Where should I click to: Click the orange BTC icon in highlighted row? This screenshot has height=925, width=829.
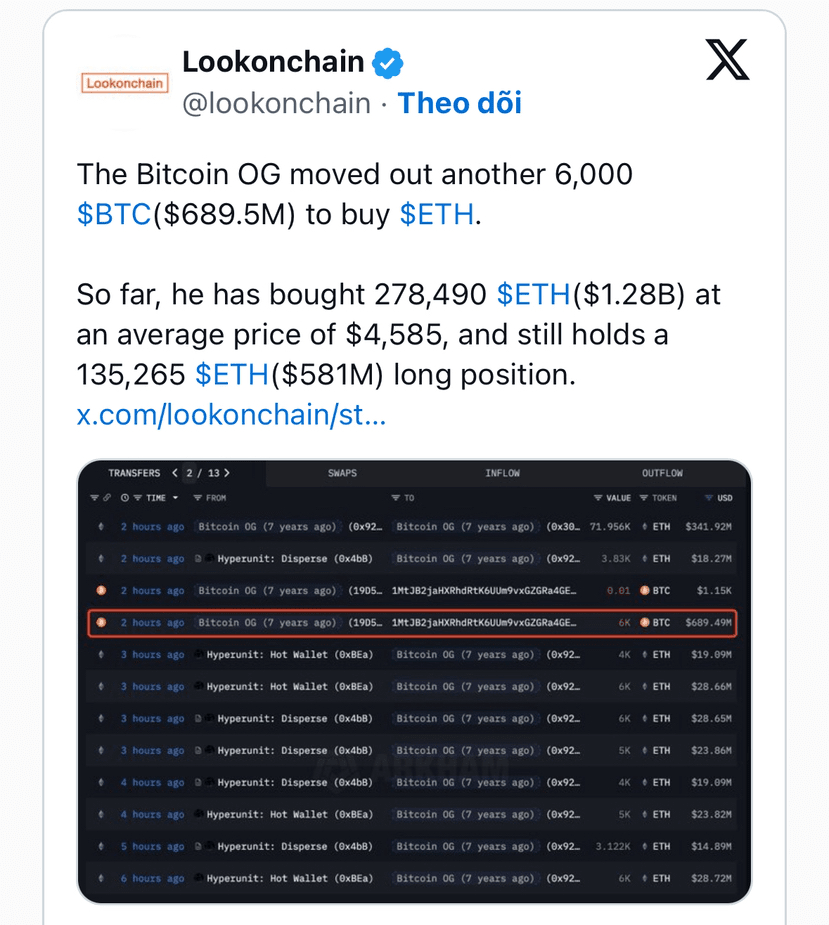click(x=101, y=622)
